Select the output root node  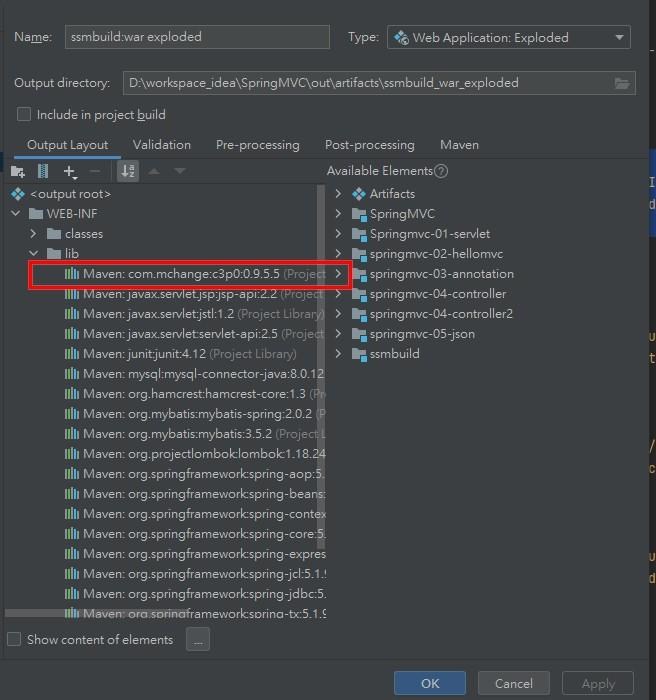[x=72, y=193]
